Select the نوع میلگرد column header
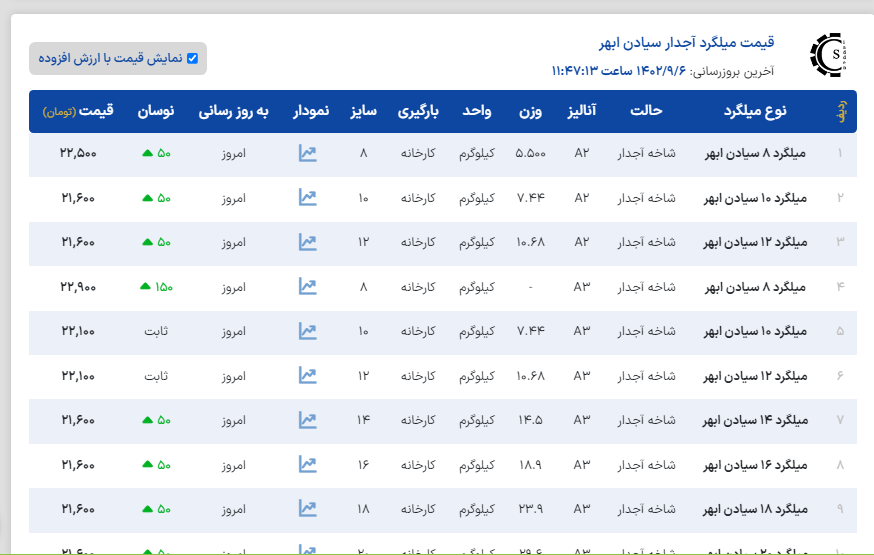The height and width of the screenshot is (555, 874). tap(755, 111)
